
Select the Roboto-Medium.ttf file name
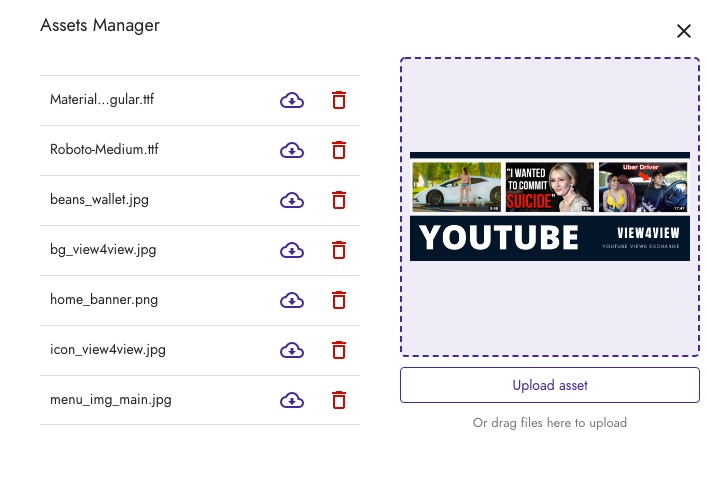coord(104,149)
